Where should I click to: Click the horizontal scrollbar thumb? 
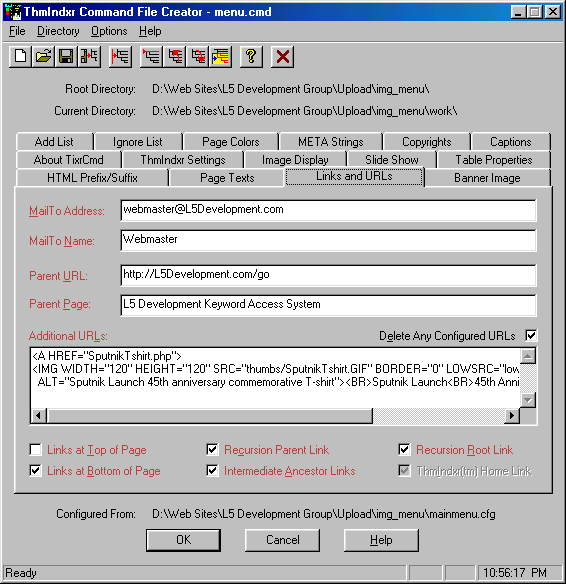tap(210, 415)
